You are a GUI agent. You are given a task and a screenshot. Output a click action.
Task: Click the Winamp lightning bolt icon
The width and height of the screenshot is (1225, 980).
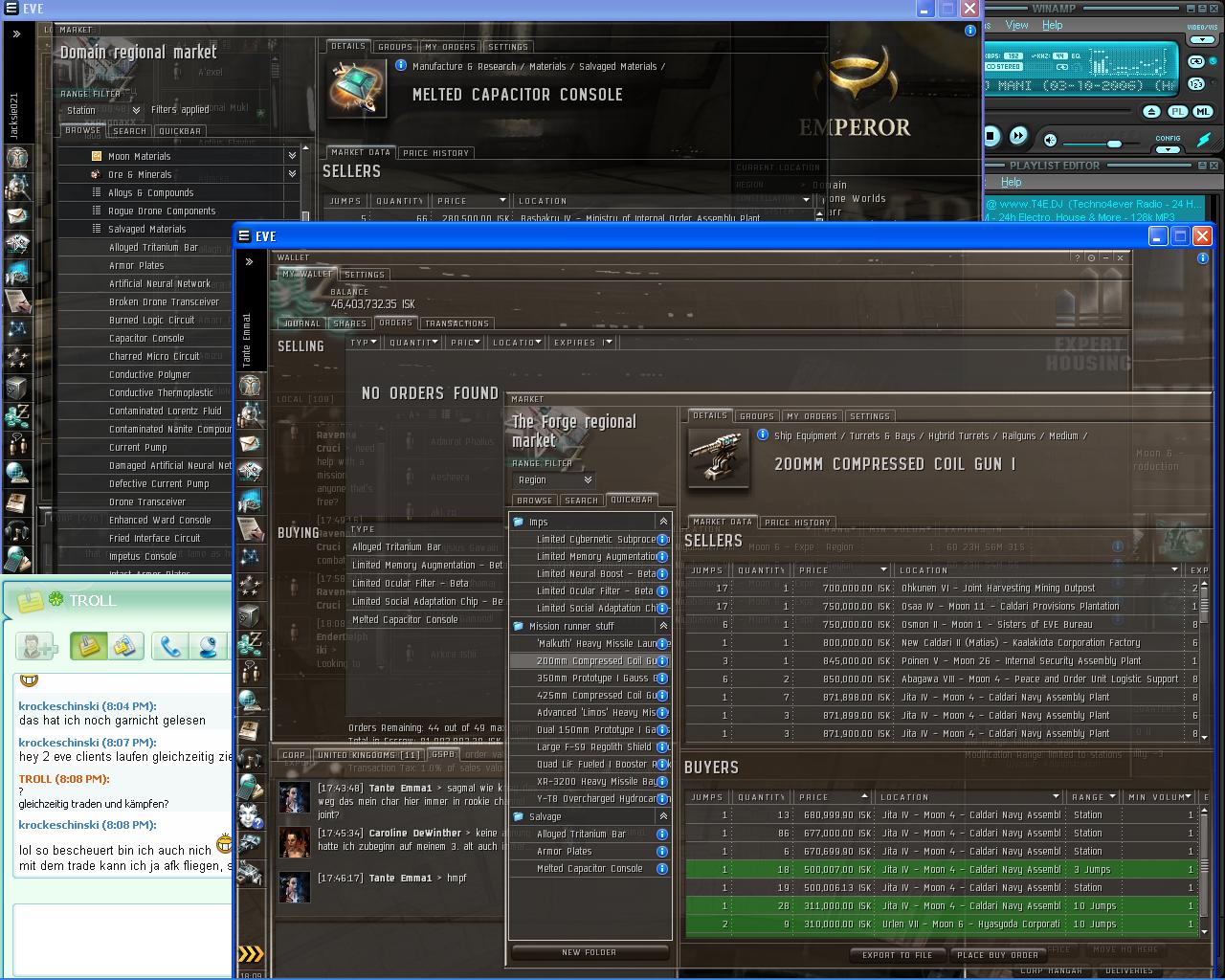[x=1205, y=140]
